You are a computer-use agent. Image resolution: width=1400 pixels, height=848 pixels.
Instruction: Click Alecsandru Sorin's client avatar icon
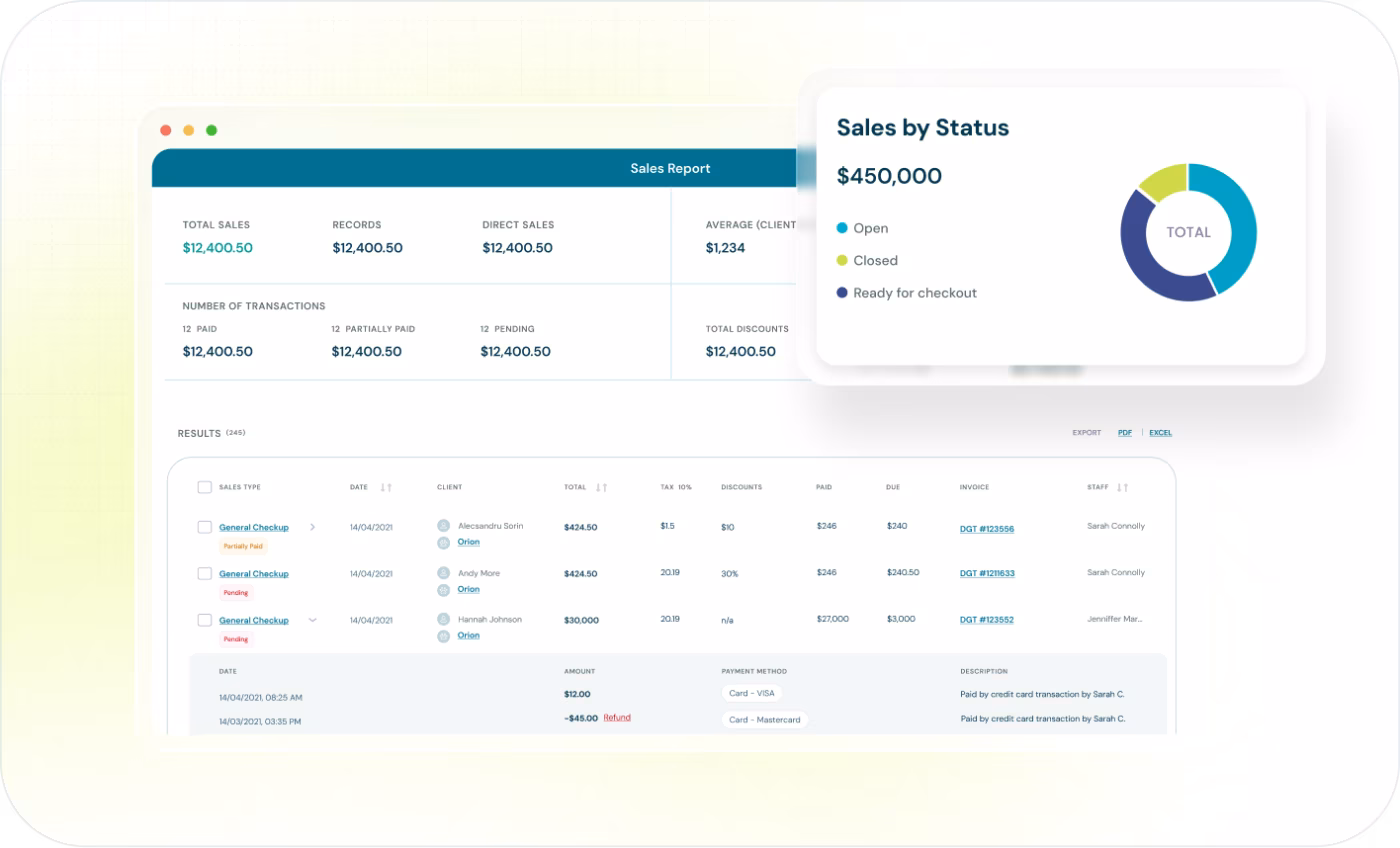tap(444, 526)
